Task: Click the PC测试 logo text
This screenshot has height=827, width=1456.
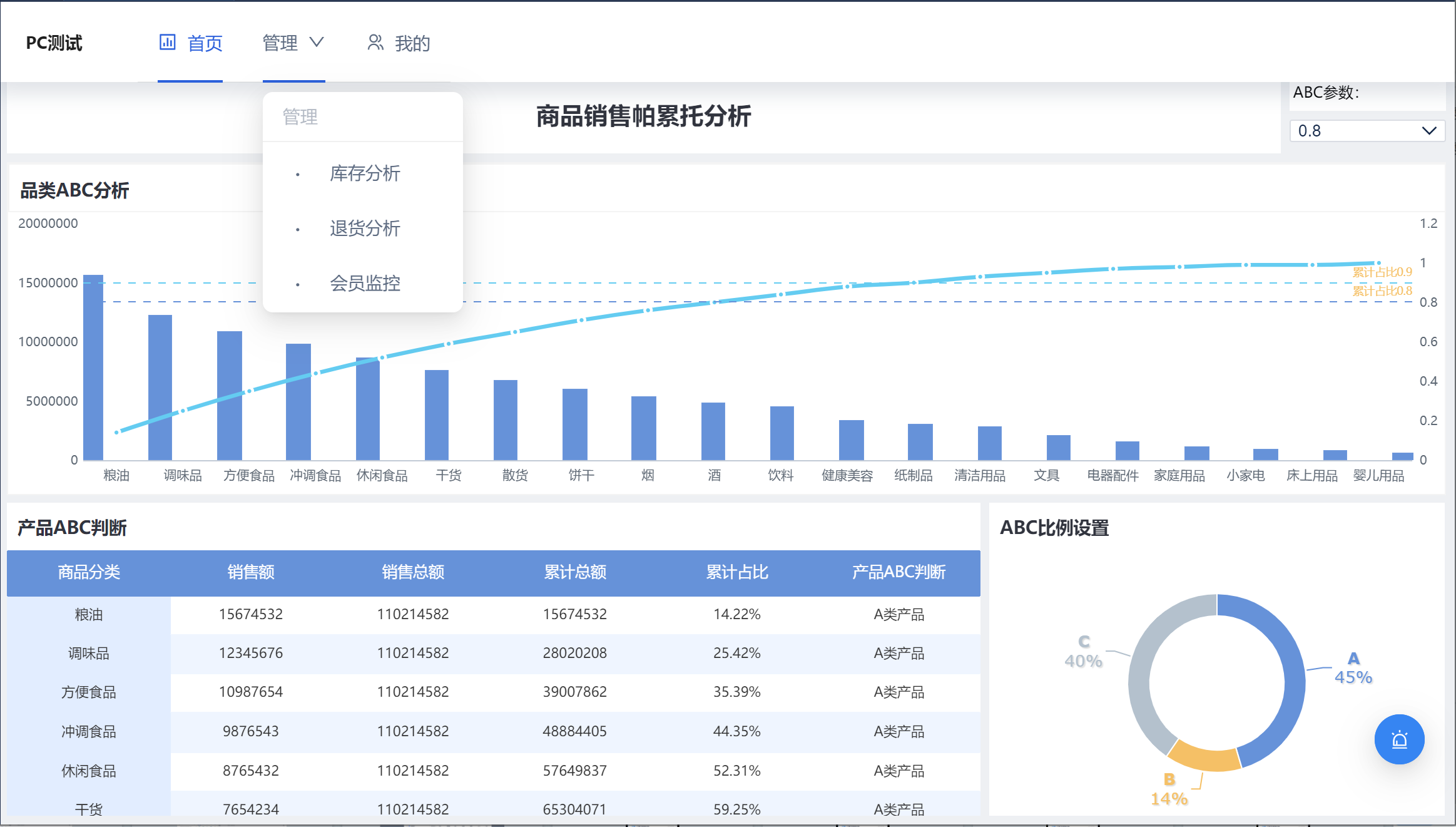Action: (54, 43)
